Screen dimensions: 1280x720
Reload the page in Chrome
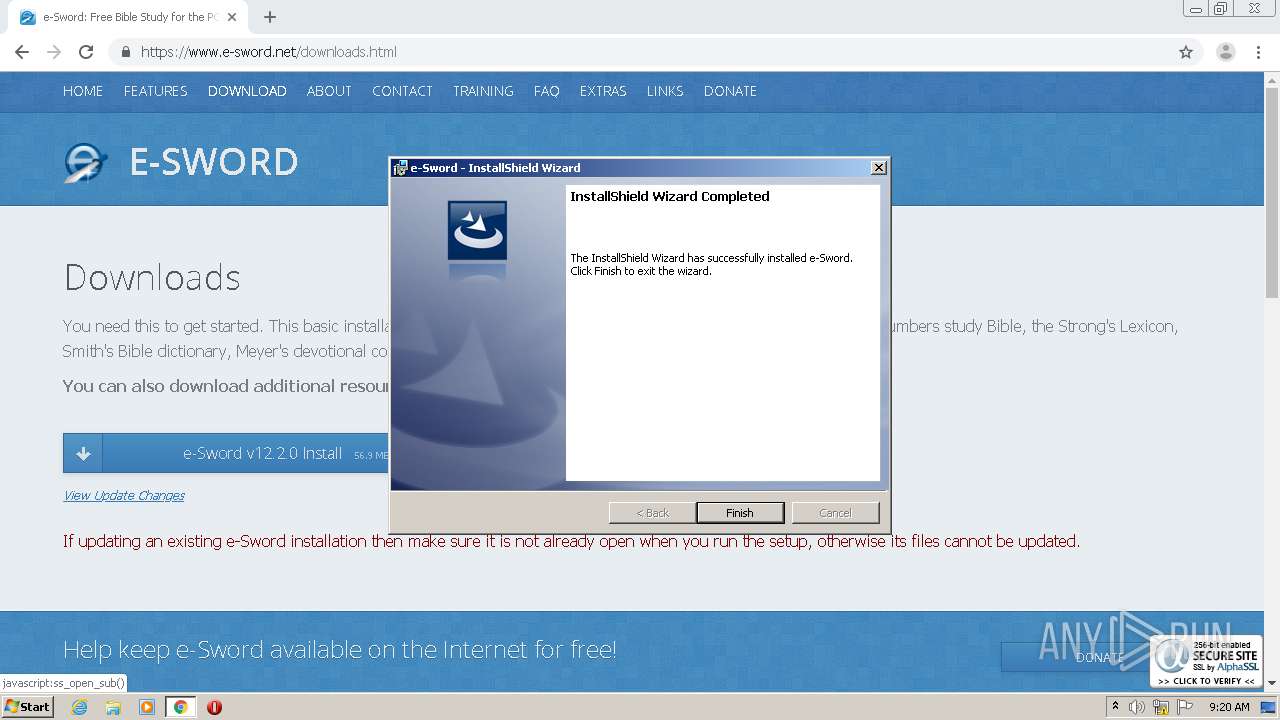[86, 52]
